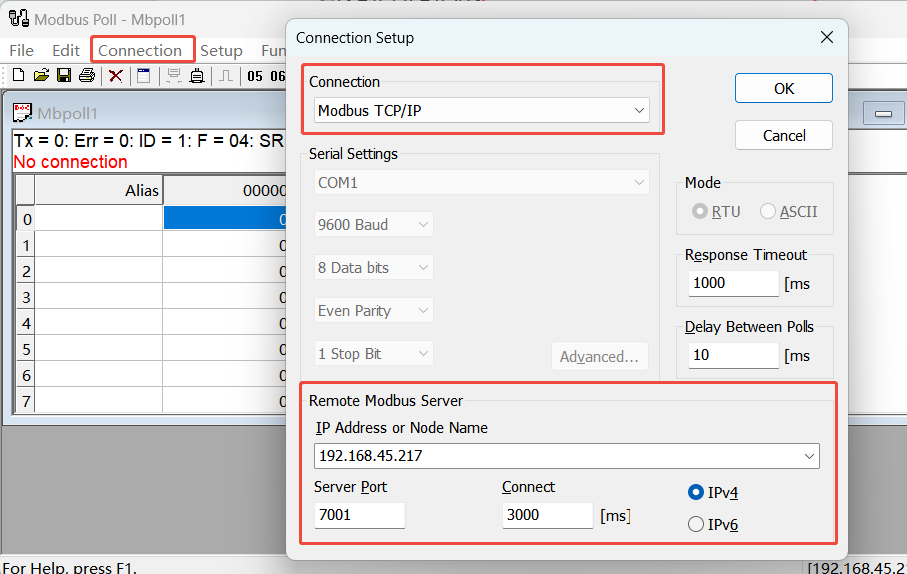Click the row header numbered 2

(25, 271)
